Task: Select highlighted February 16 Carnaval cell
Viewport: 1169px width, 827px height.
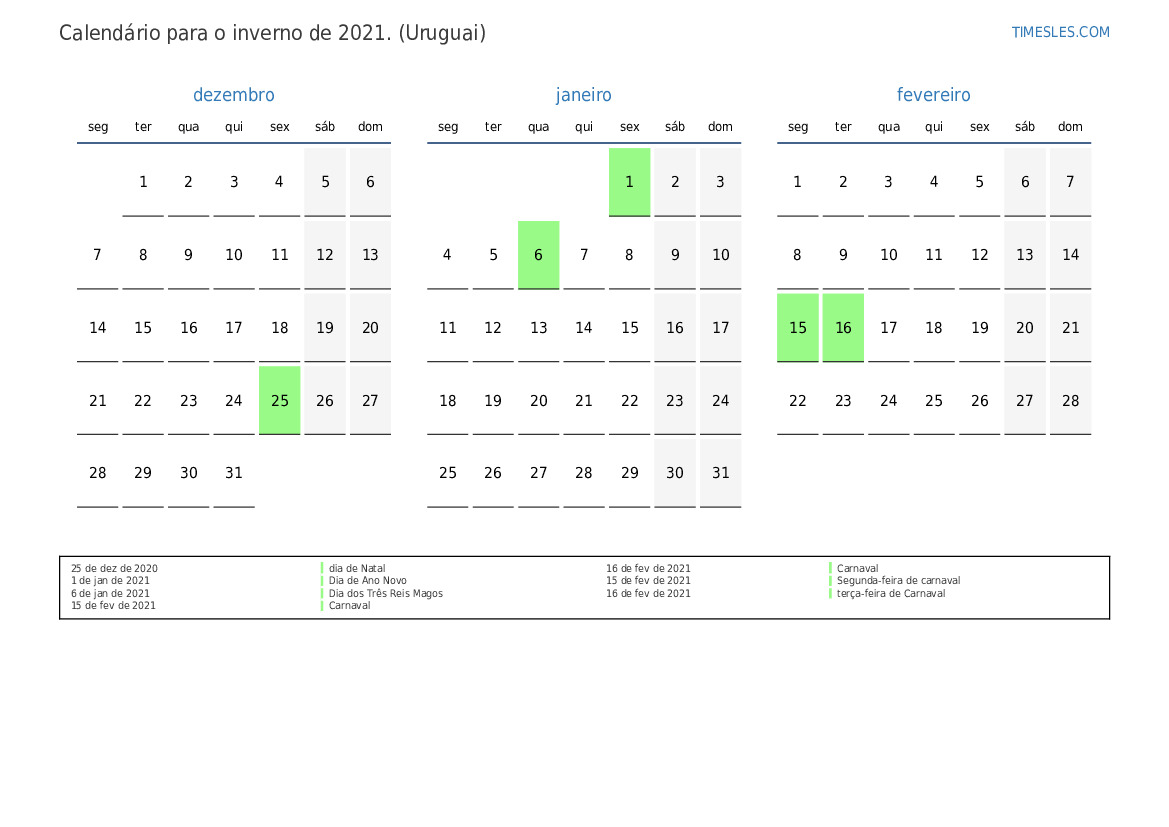Action: point(843,327)
